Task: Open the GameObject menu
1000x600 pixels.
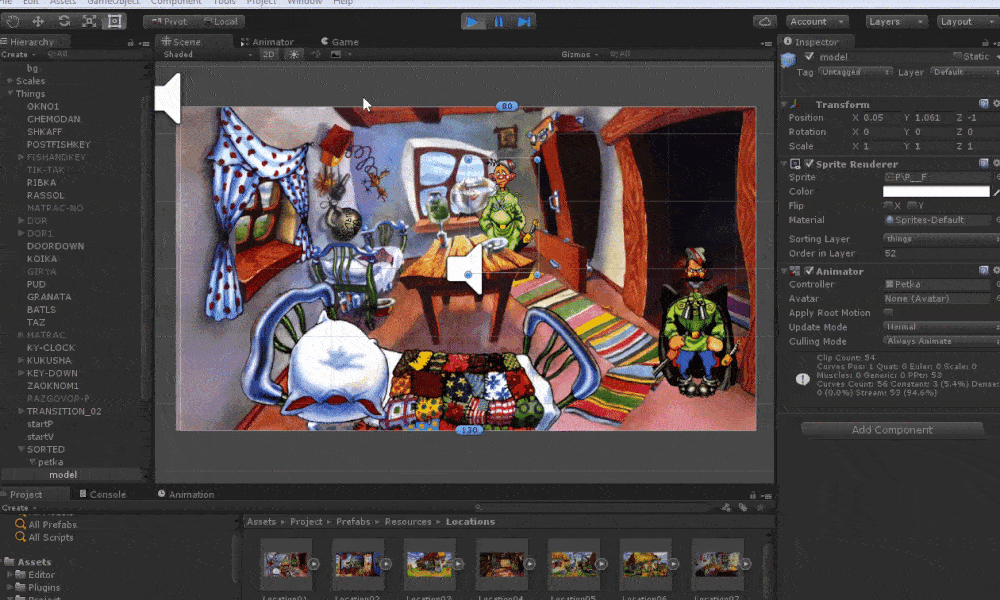Action: [113, 3]
